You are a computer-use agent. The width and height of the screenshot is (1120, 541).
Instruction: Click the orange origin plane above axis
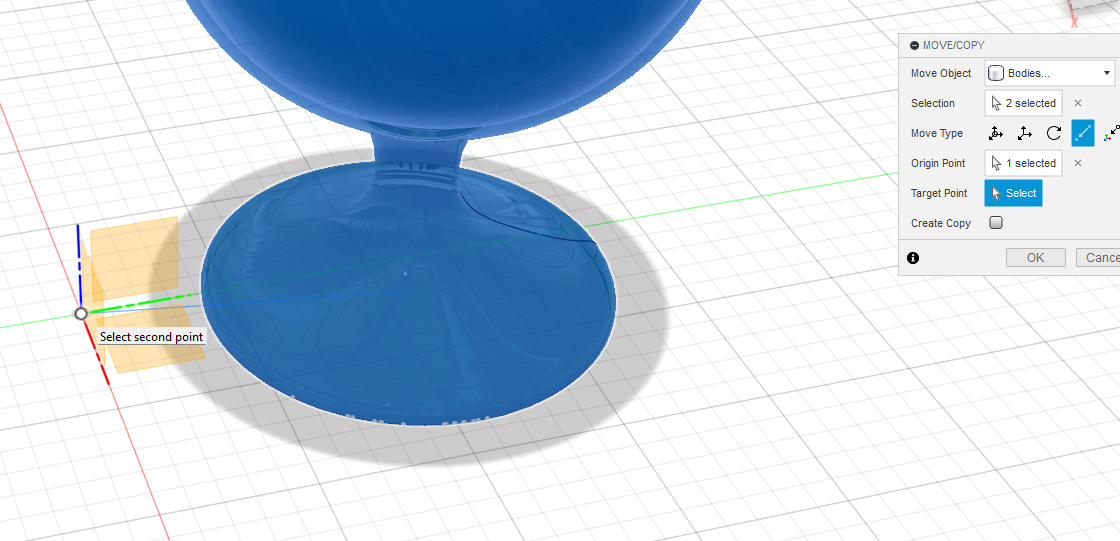[134, 257]
